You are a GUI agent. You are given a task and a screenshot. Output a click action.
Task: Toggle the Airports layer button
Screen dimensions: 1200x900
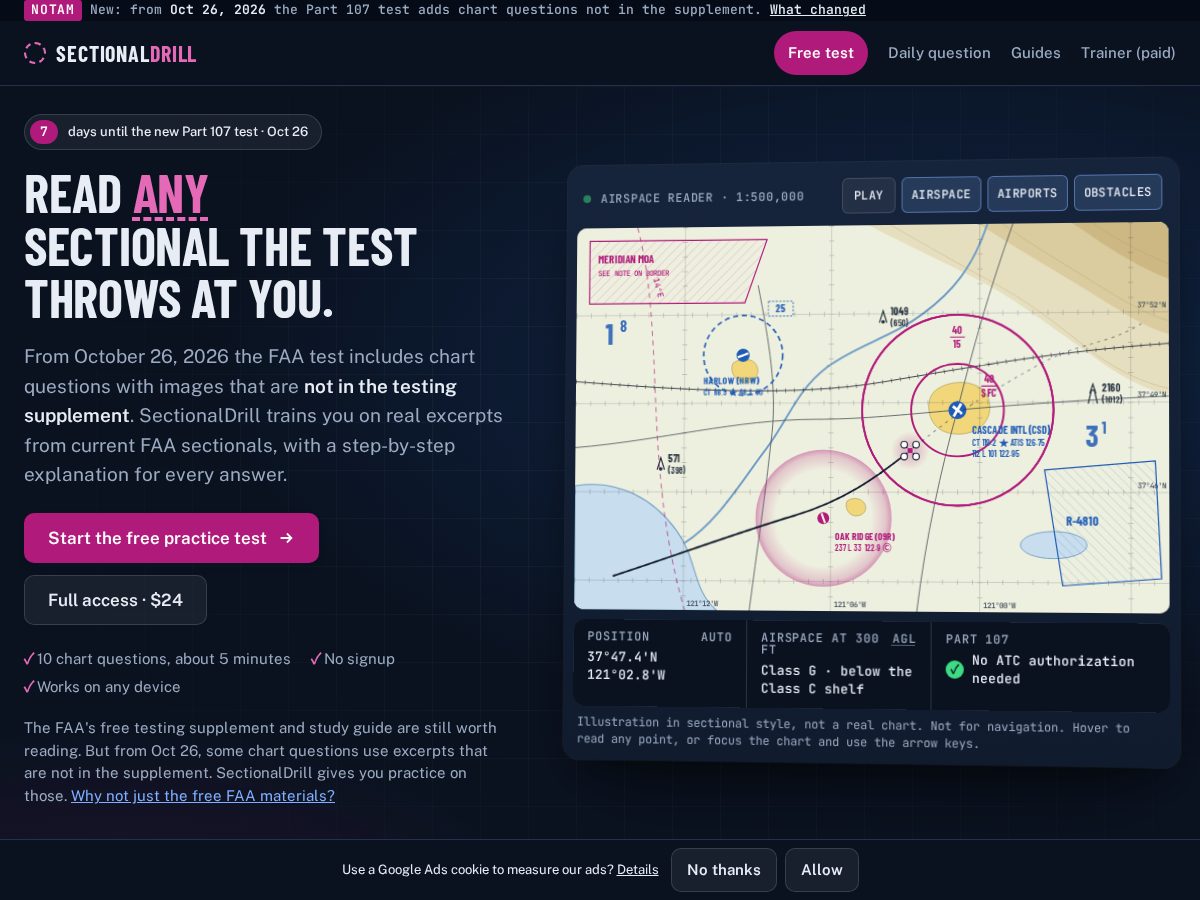1027,193
